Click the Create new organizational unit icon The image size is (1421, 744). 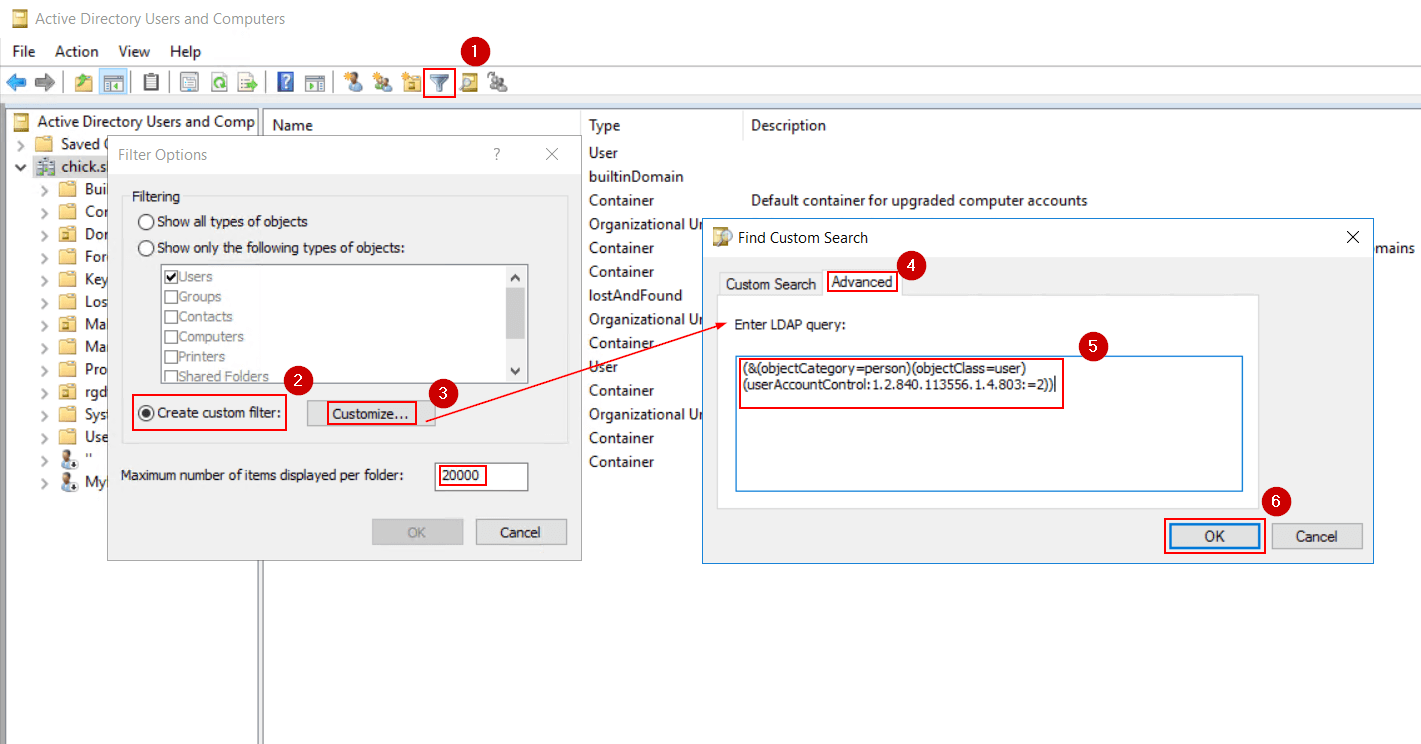tap(410, 81)
